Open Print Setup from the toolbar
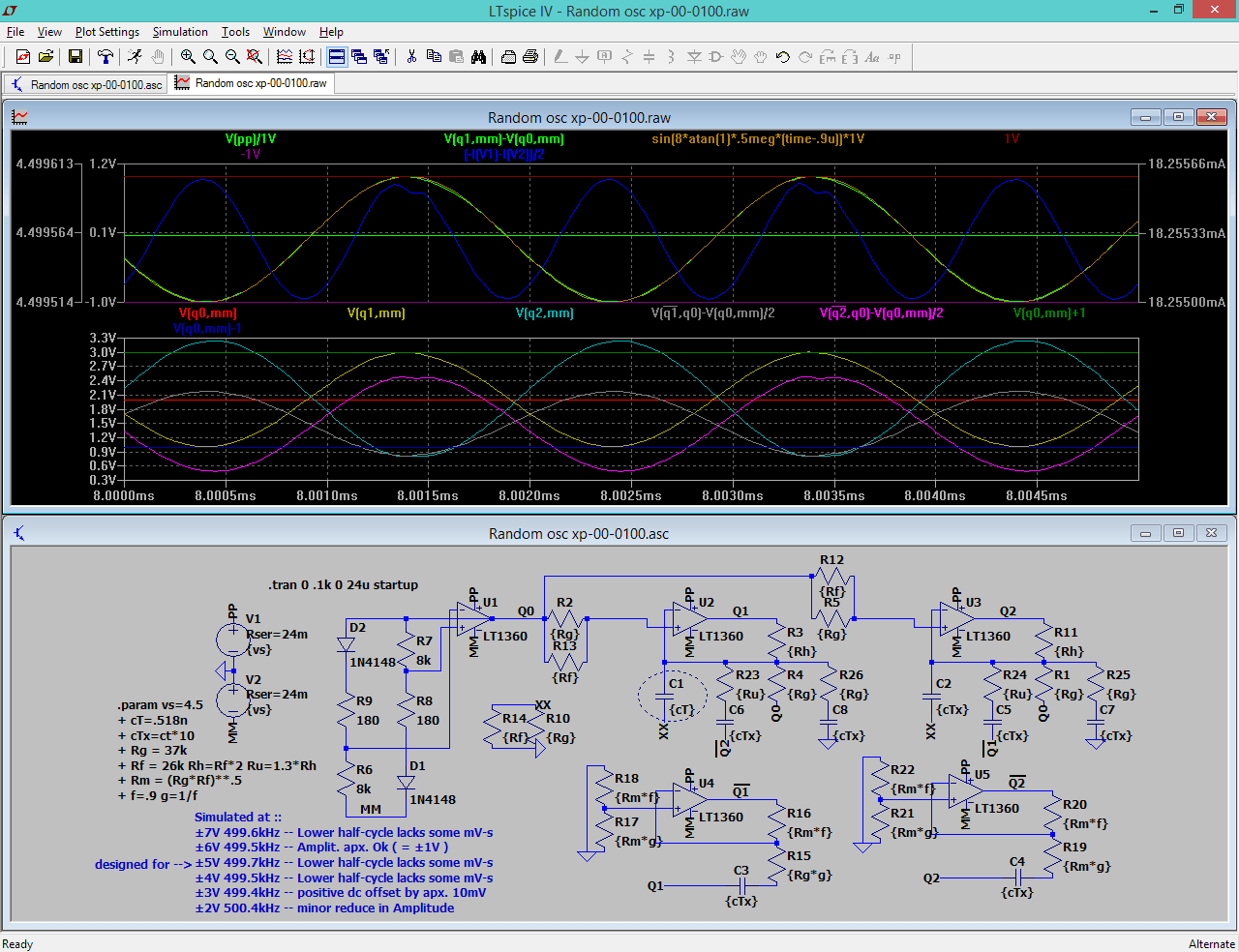The height and width of the screenshot is (952, 1239). (x=508, y=57)
